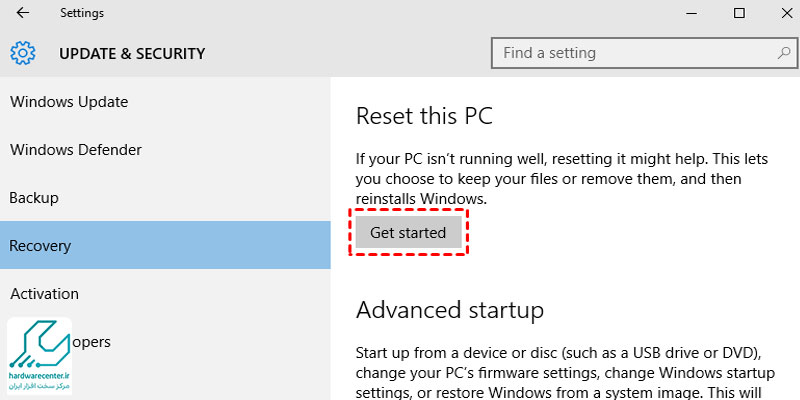Click the magnifier icon in search box
800x400 pixels.
coord(783,53)
